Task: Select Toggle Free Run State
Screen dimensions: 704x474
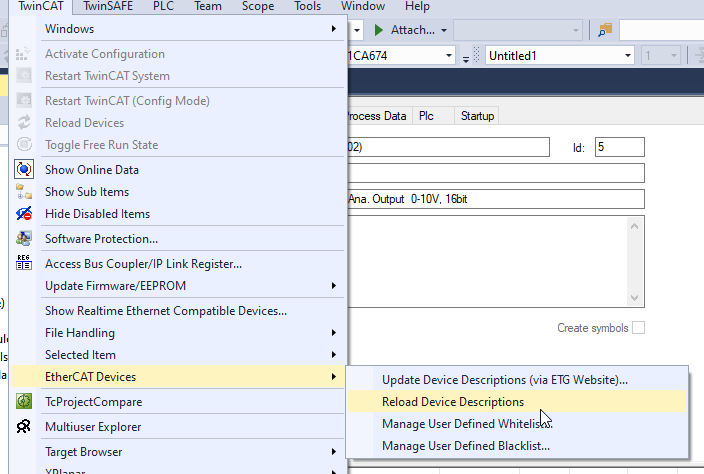Action: (x=179, y=145)
